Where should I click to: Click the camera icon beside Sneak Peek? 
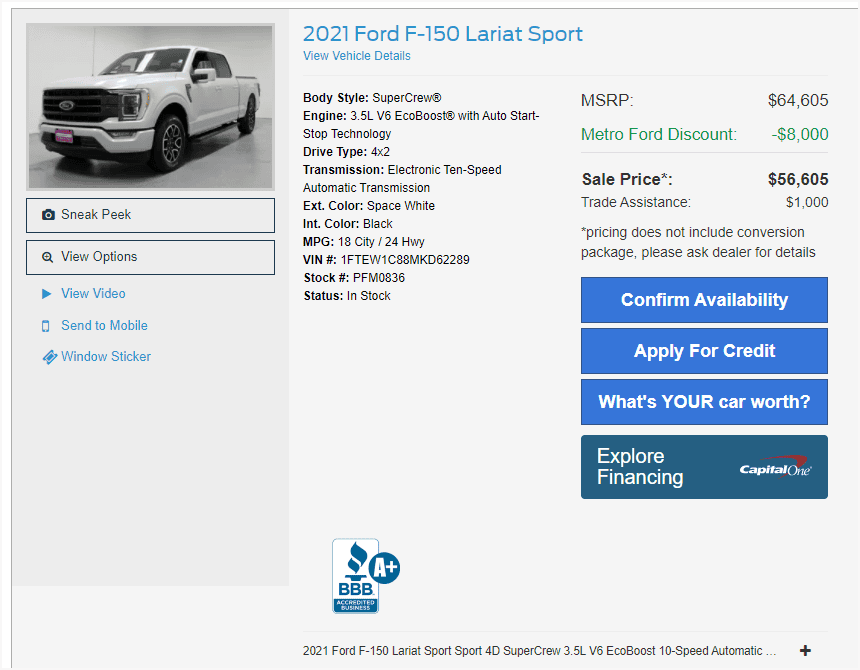[48, 215]
